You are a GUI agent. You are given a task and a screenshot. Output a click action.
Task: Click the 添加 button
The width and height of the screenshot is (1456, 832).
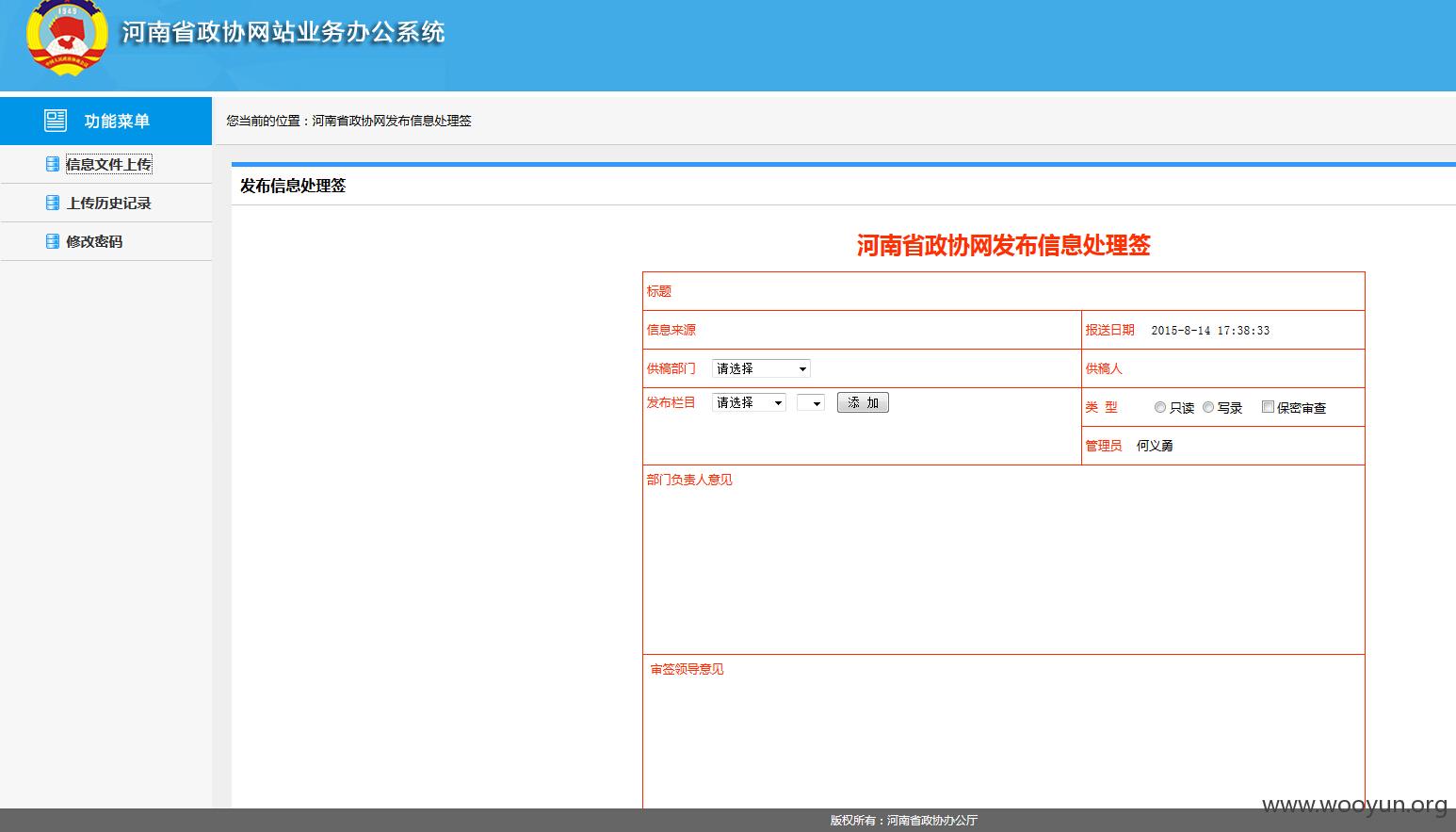coord(863,402)
